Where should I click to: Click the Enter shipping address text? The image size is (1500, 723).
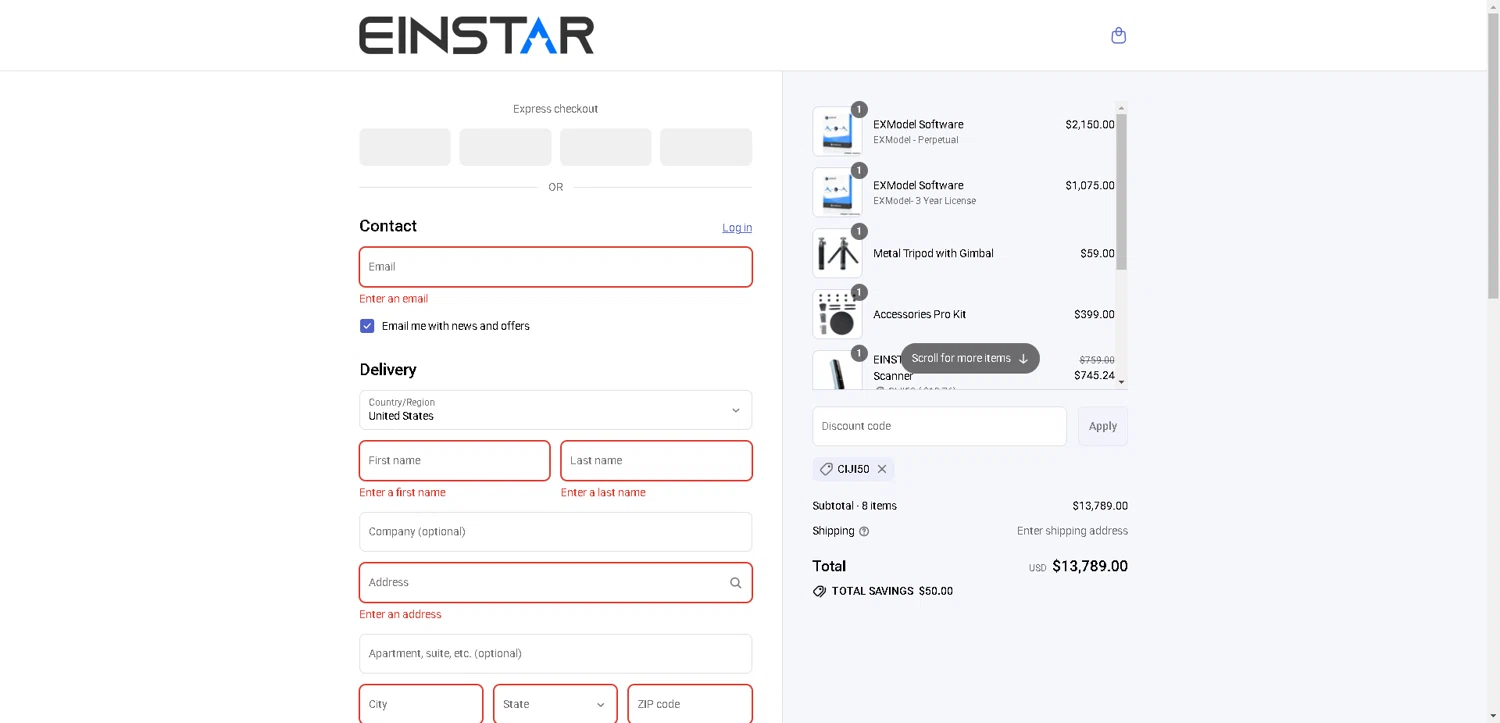point(1072,531)
